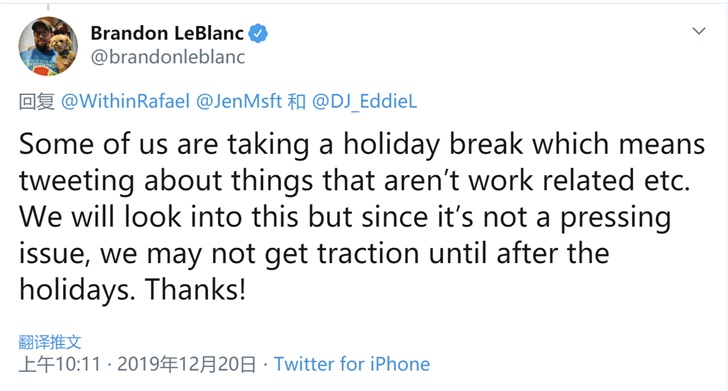Open the Twitter for iPhone source link
The height and width of the screenshot is (391, 728).
click(352, 364)
